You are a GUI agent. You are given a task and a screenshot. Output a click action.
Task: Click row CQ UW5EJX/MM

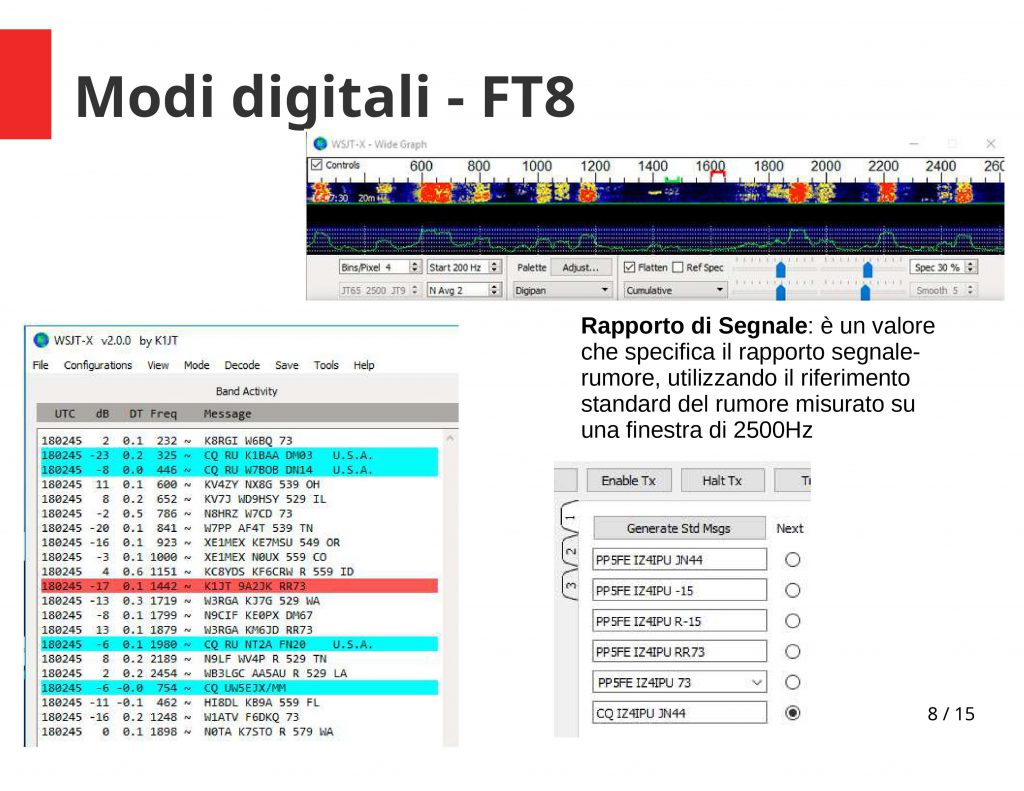[239, 688]
